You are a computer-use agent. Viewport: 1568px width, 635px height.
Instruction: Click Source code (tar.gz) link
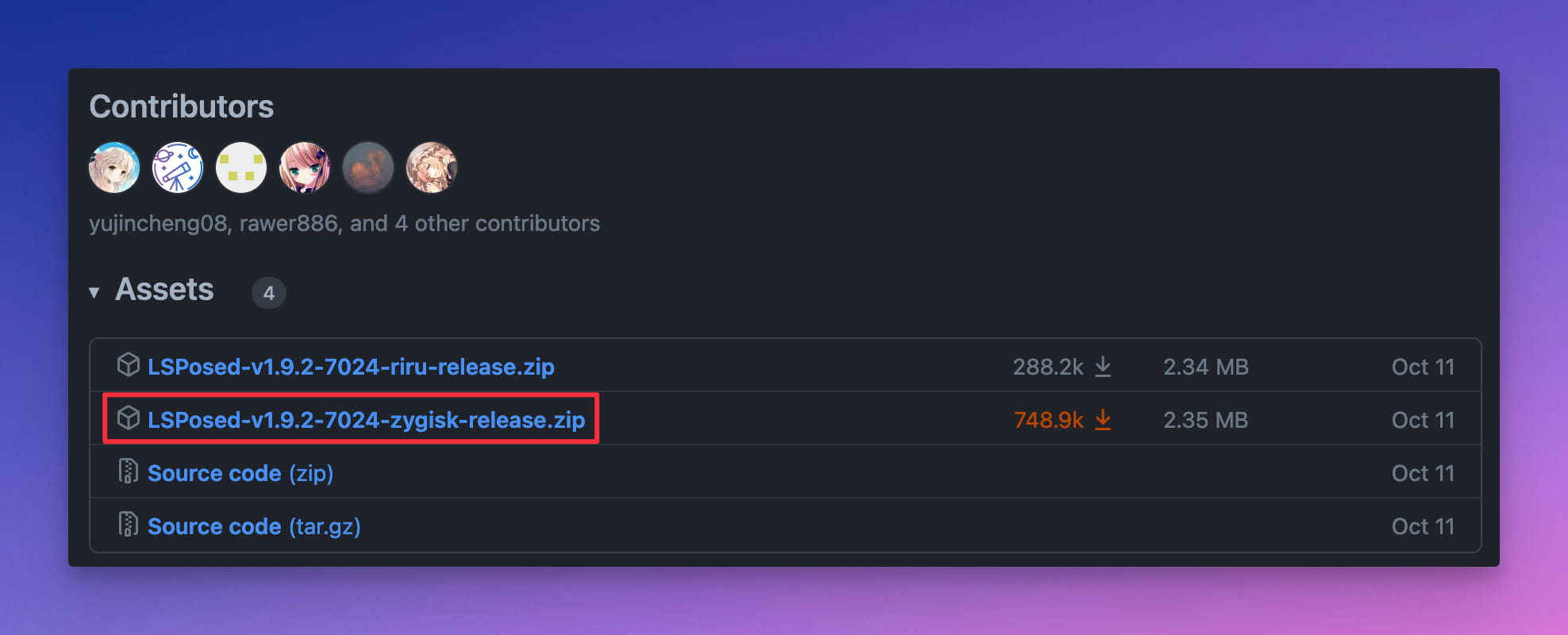[254, 526]
